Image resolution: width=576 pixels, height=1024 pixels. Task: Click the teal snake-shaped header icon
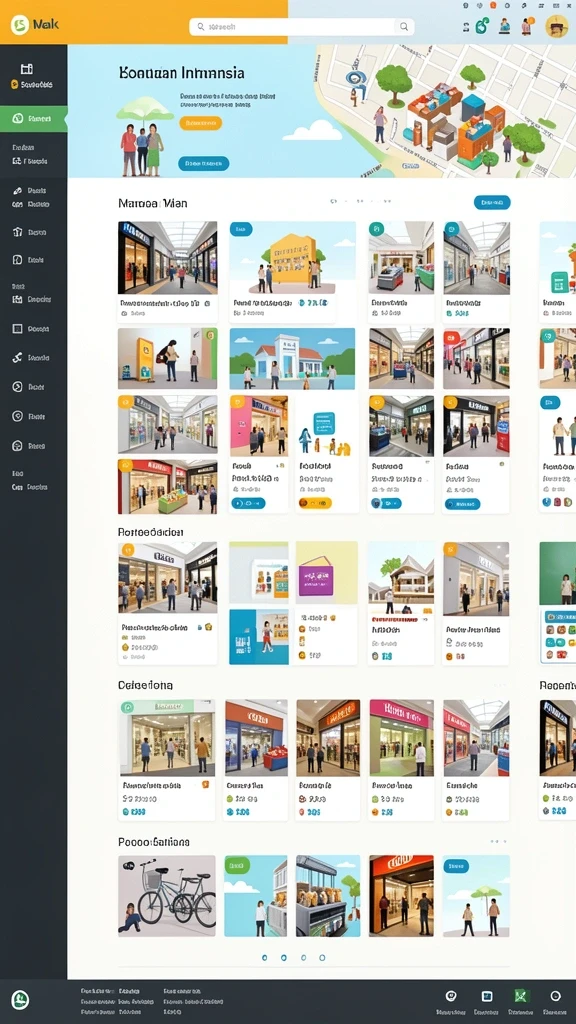click(483, 26)
